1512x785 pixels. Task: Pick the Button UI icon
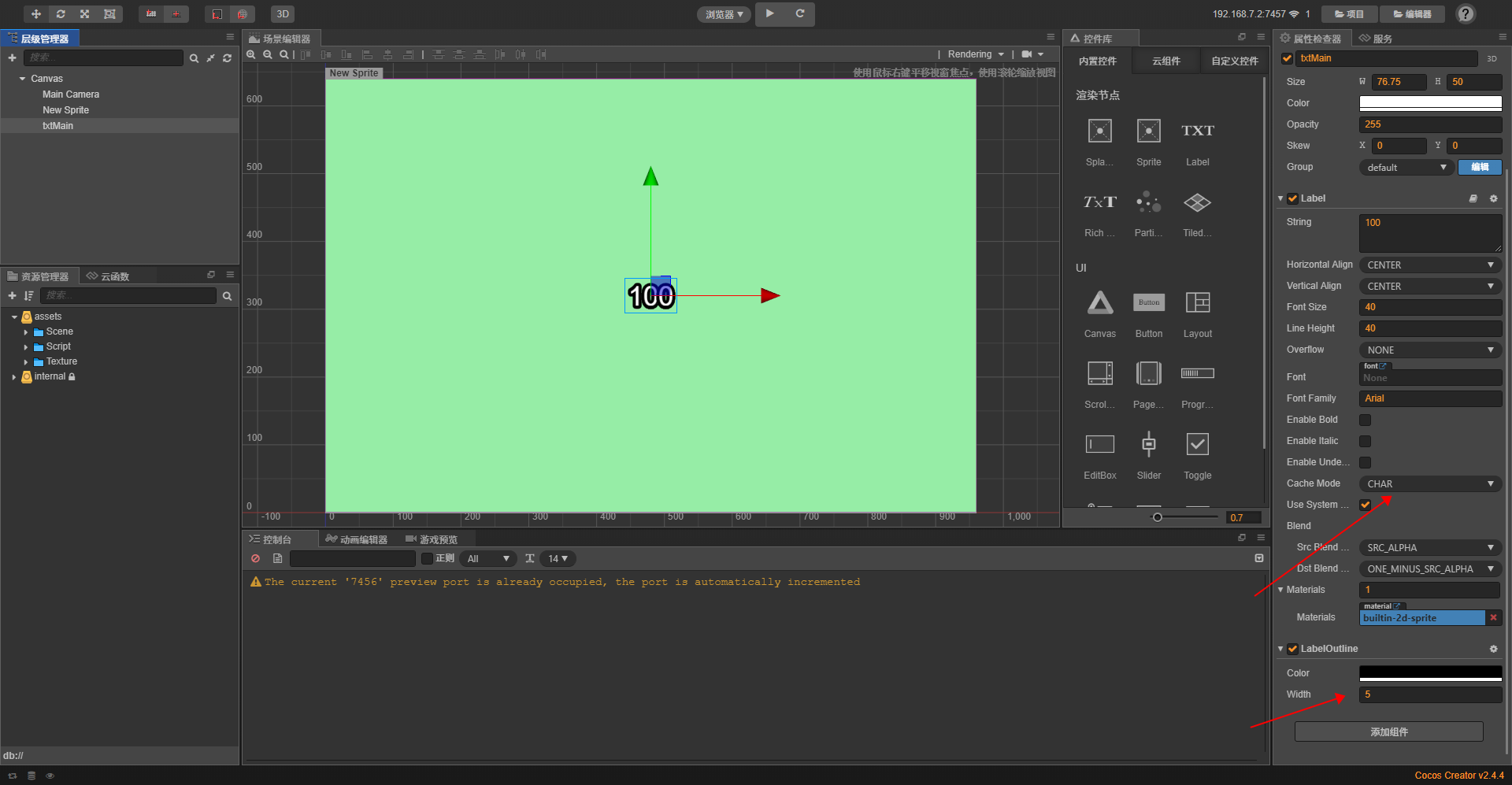tap(1149, 302)
